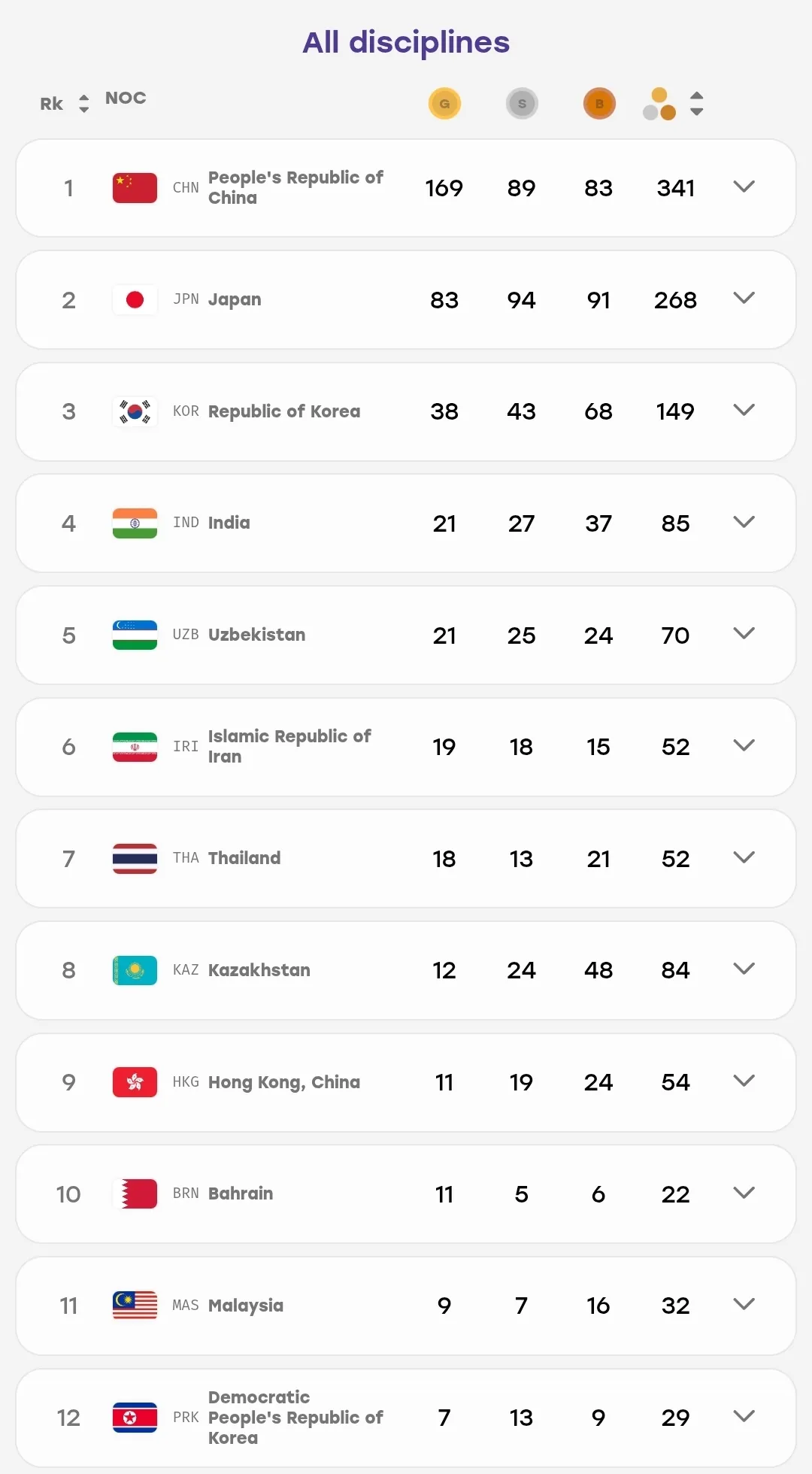The width and height of the screenshot is (812, 1474).
Task: Click the Malaysia flag icon
Action: 135,1306
